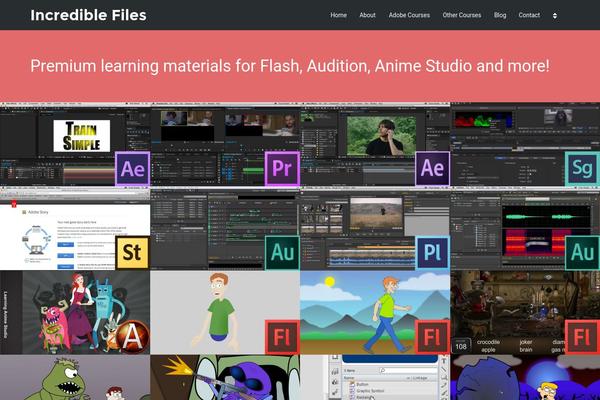Open the Home menu item
Image resolution: width=600 pixels, height=400 pixels.
pyautogui.click(x=338, y=15)
